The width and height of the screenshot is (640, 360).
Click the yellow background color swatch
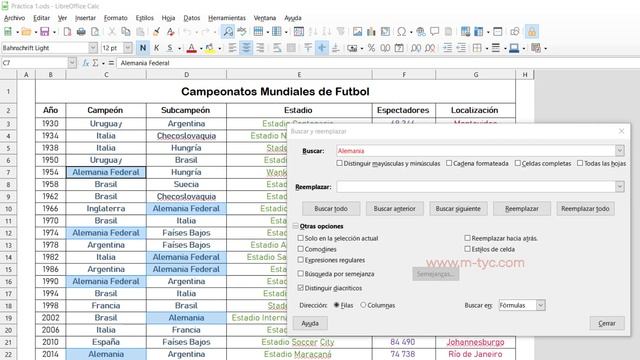click(210, 49)
